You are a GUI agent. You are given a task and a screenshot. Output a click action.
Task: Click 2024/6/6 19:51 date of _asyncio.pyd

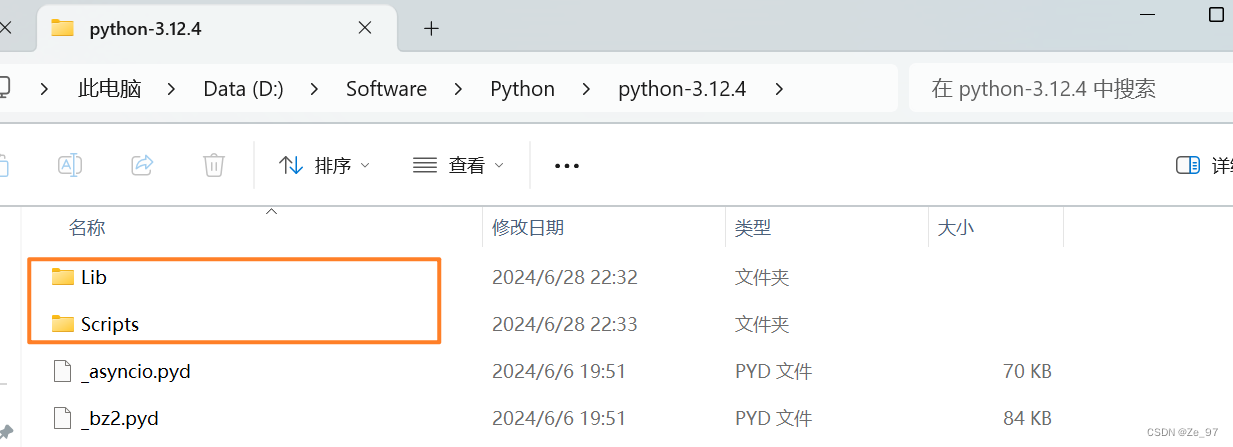[559, 372]
